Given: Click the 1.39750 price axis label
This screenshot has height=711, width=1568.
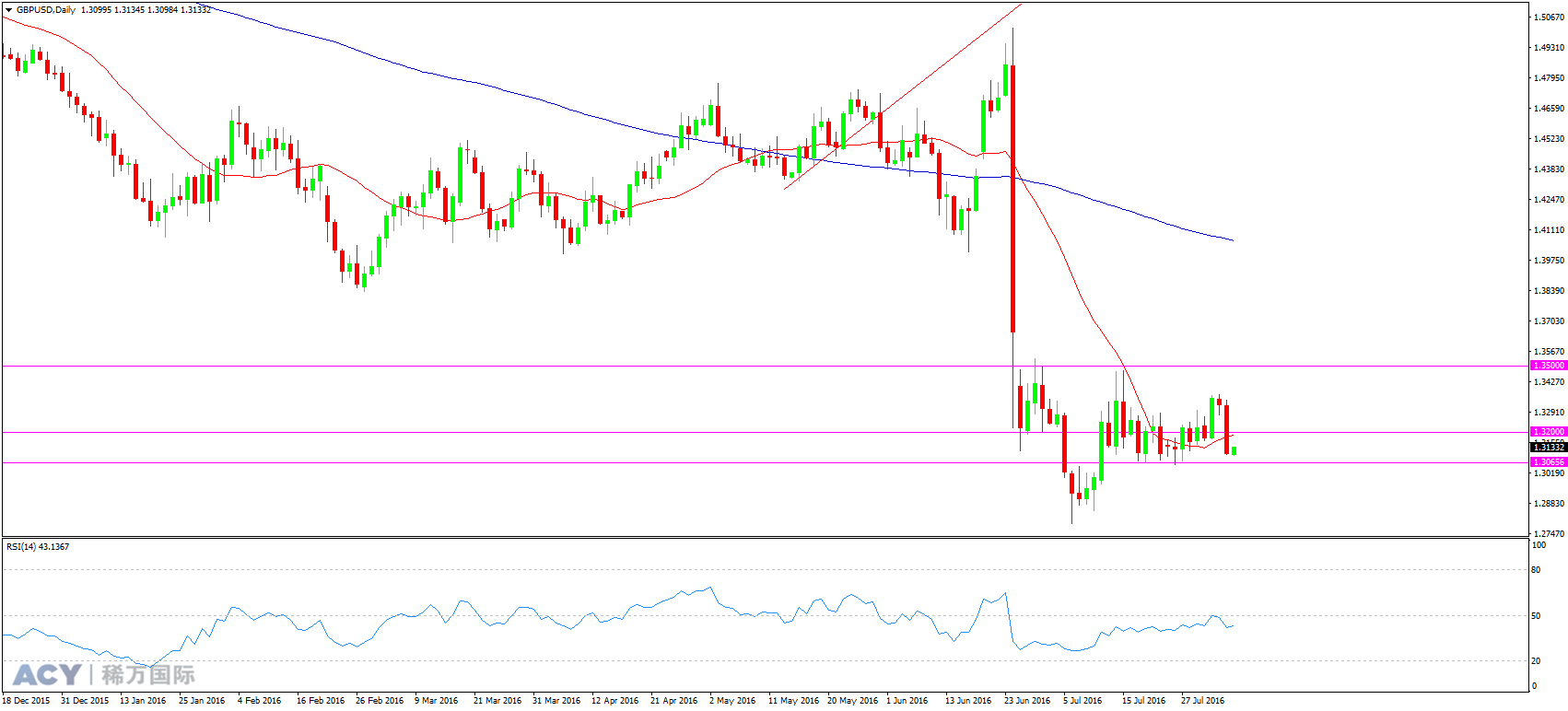Looking at the screenshot, I should pos(1550,260).
